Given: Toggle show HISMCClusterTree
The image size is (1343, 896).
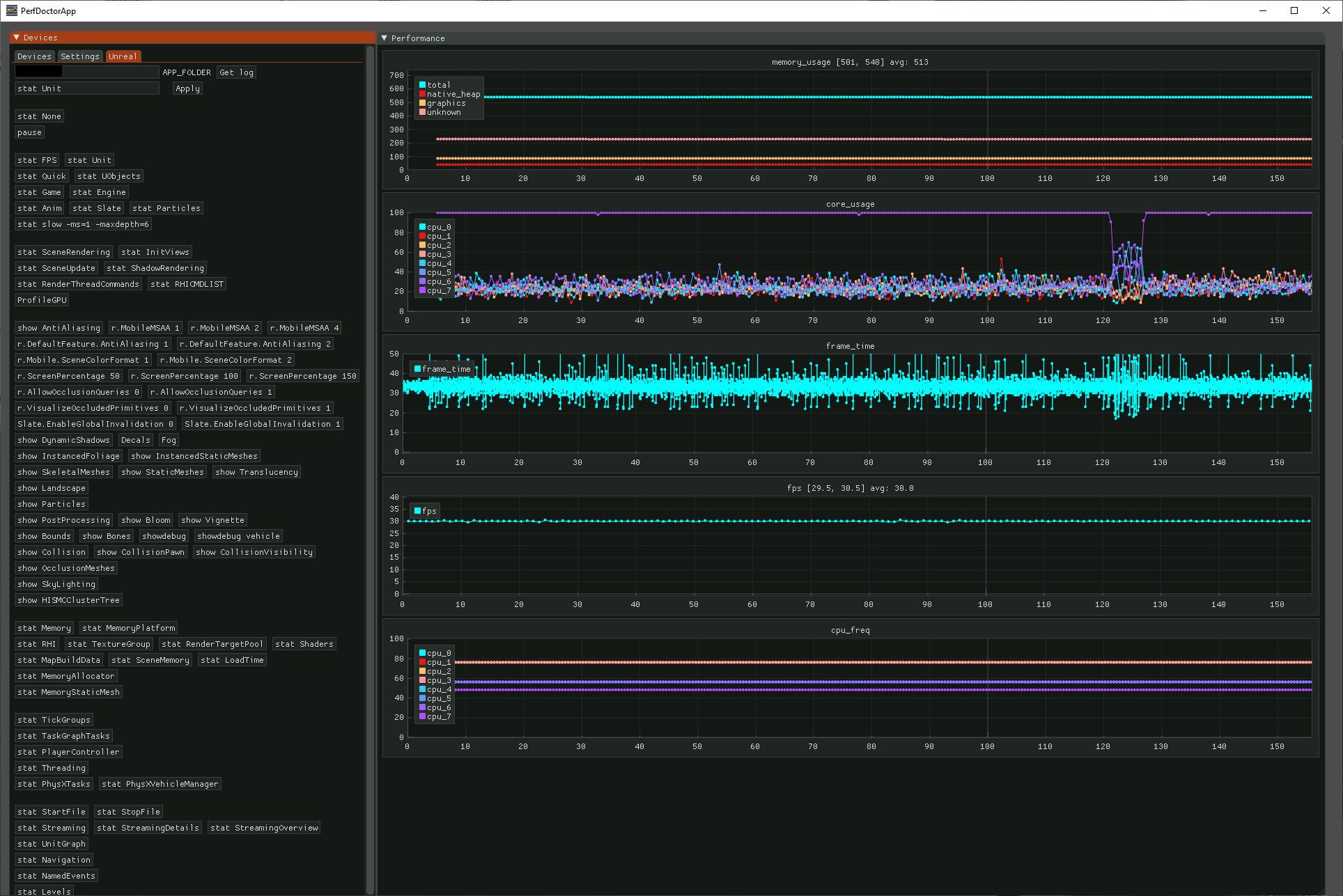Looking at the screenshot, I should click(x=68, y=600).
